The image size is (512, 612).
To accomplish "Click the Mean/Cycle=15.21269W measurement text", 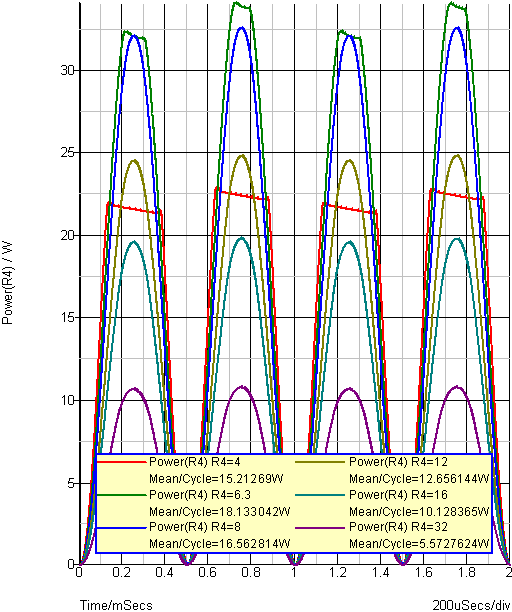I will (x=216, y=479).
